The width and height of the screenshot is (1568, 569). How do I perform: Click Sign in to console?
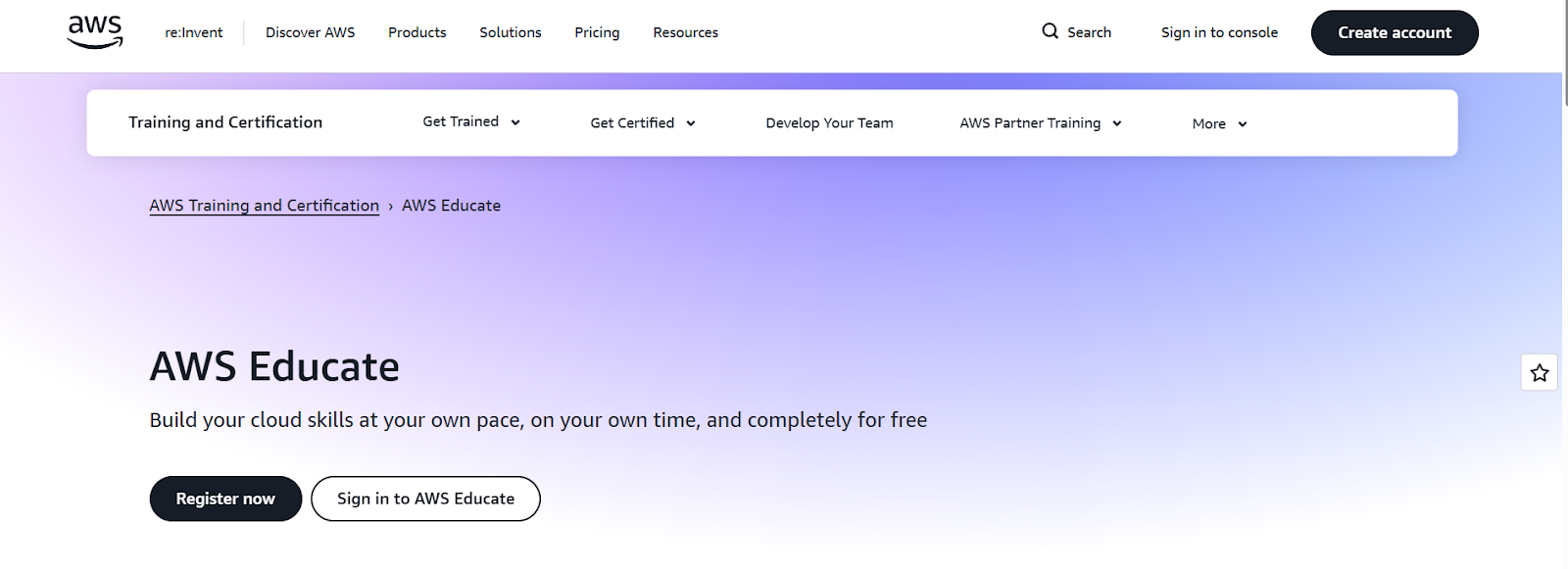click(x=1220, y=32)
